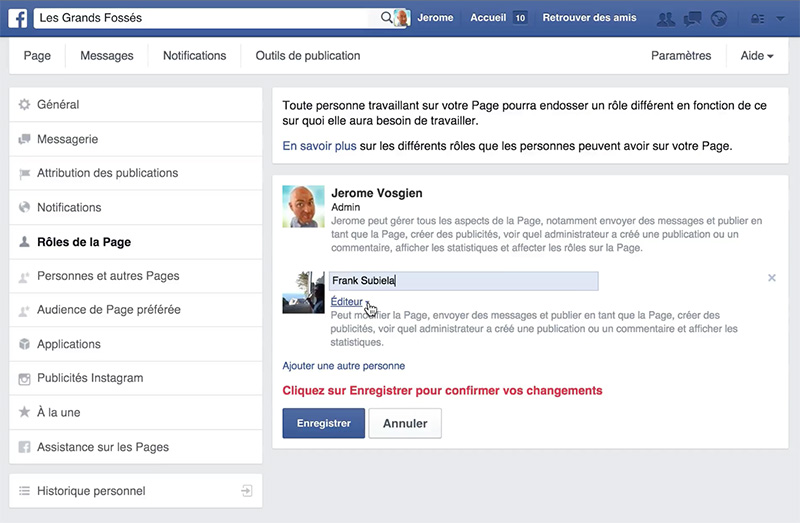Select Applications in settings sidebar
The image size is (800, 523).
(136, 344)
